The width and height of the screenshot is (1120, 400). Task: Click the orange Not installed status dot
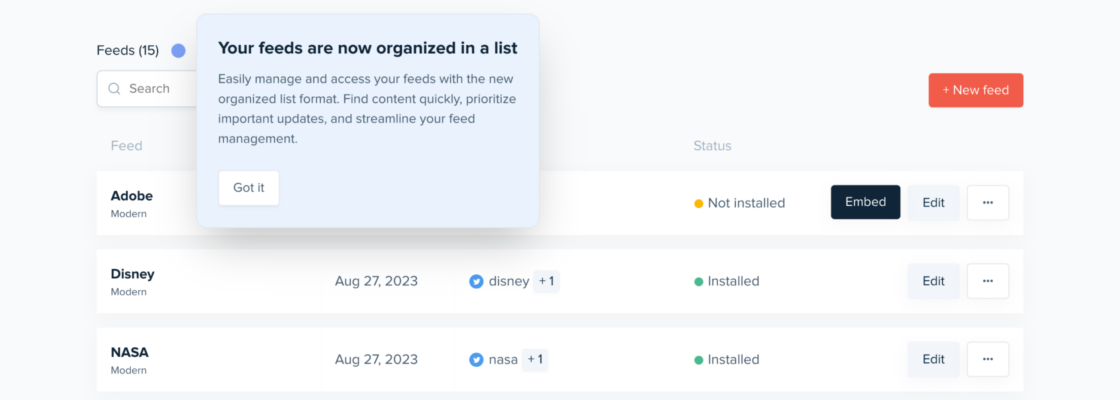pyautogui.click(x=699, y=203)
